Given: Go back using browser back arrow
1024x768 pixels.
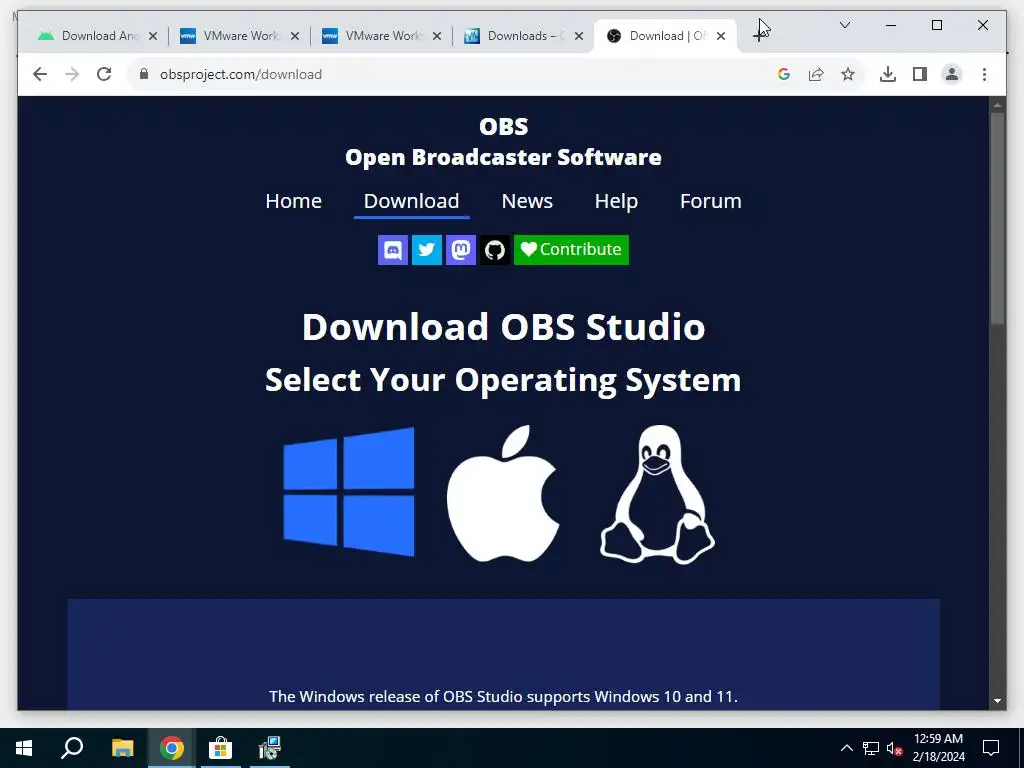Looking at the screenshot, I should (x=40, y=74).
